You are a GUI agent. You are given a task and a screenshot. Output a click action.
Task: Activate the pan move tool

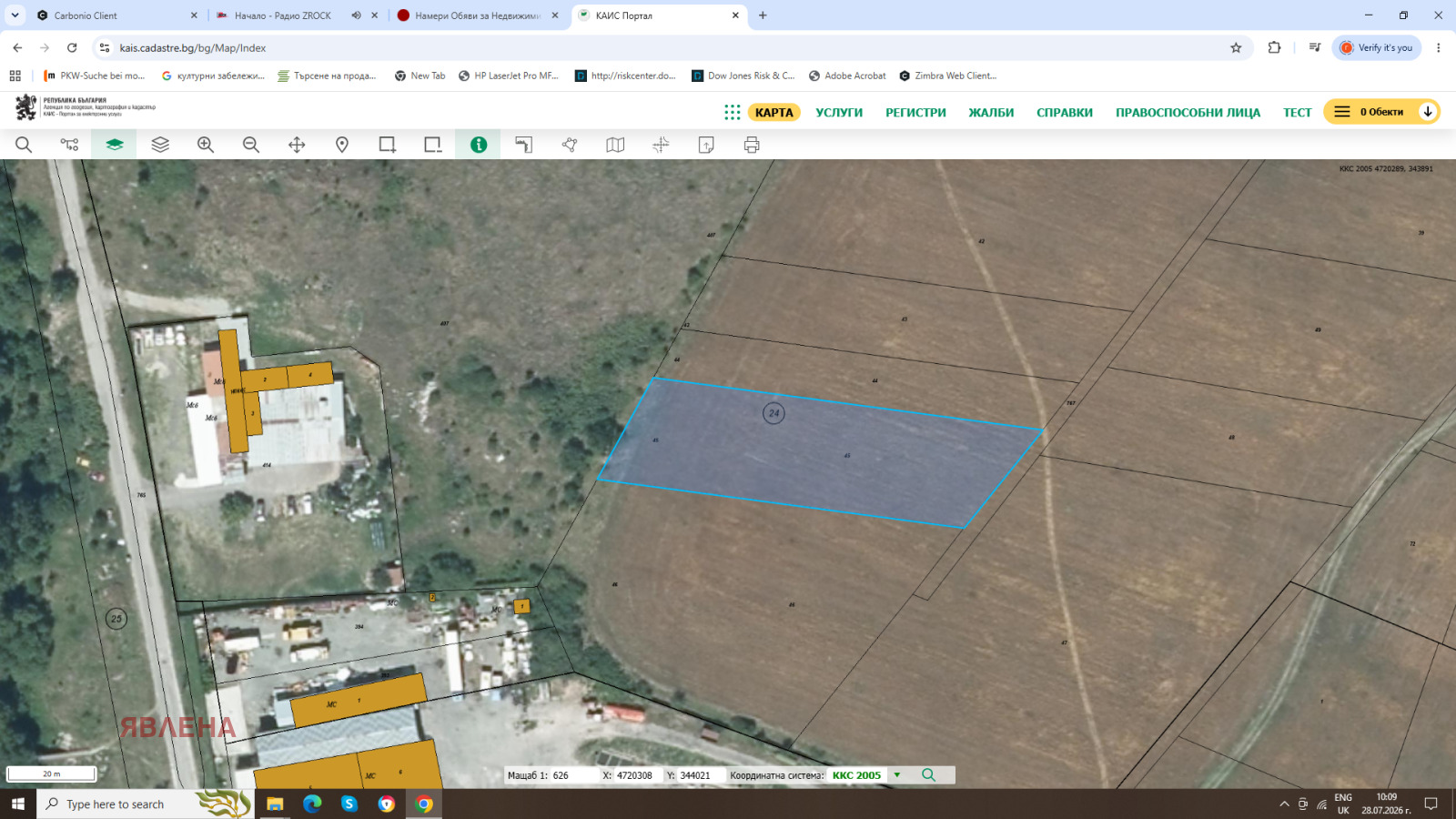(x=297, y=145)
